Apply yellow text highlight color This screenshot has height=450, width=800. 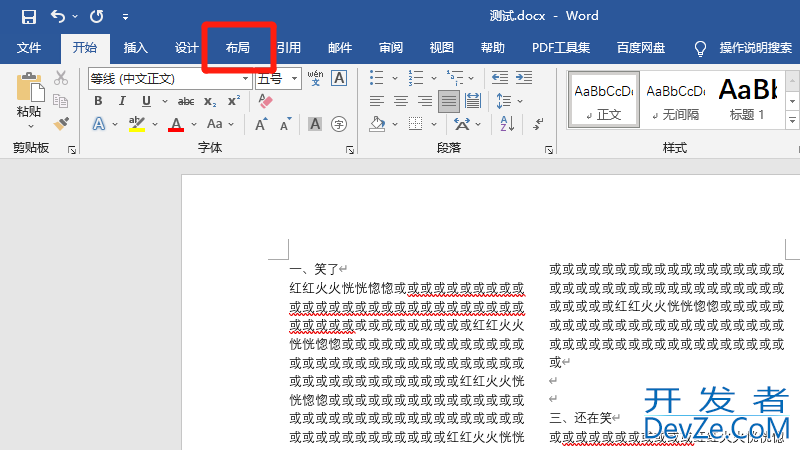[137, 124]
